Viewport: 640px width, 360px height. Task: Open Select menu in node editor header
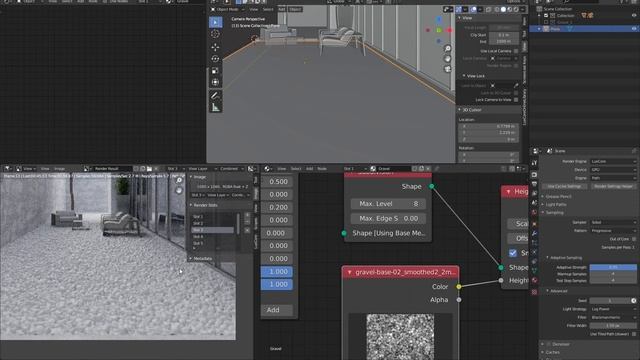click(296, 169)
